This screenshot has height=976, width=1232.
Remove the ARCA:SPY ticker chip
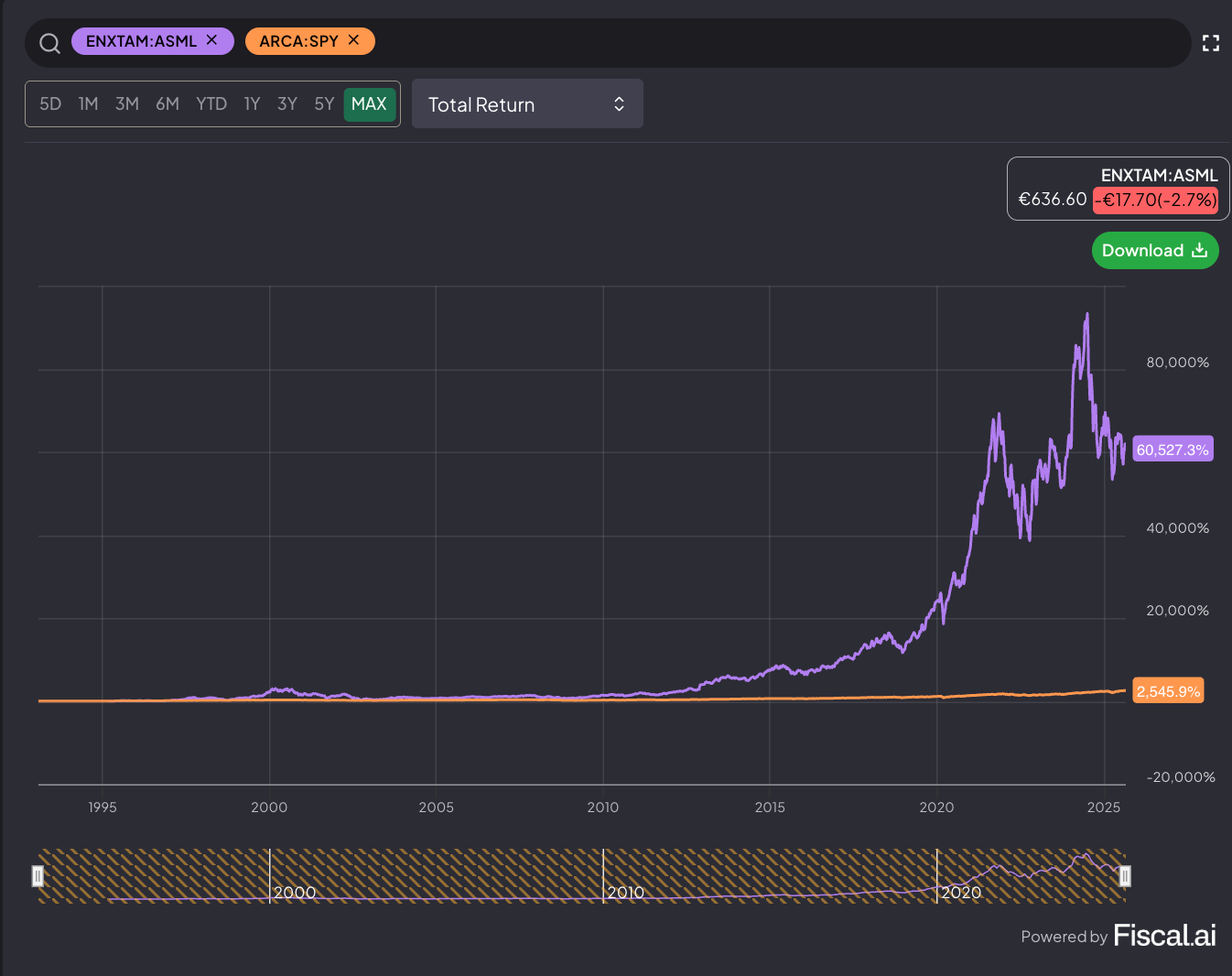[x=353, y=40]
